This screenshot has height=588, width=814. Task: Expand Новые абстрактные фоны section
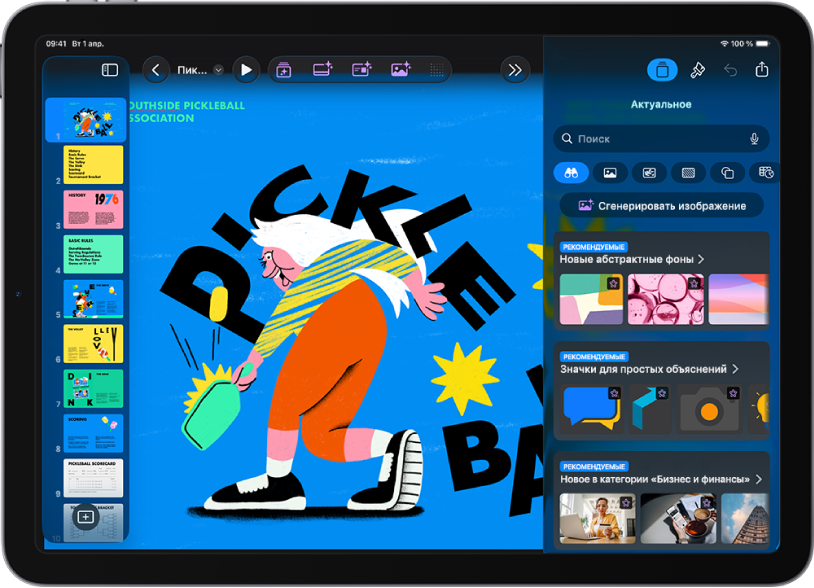[x=632, y=259]
